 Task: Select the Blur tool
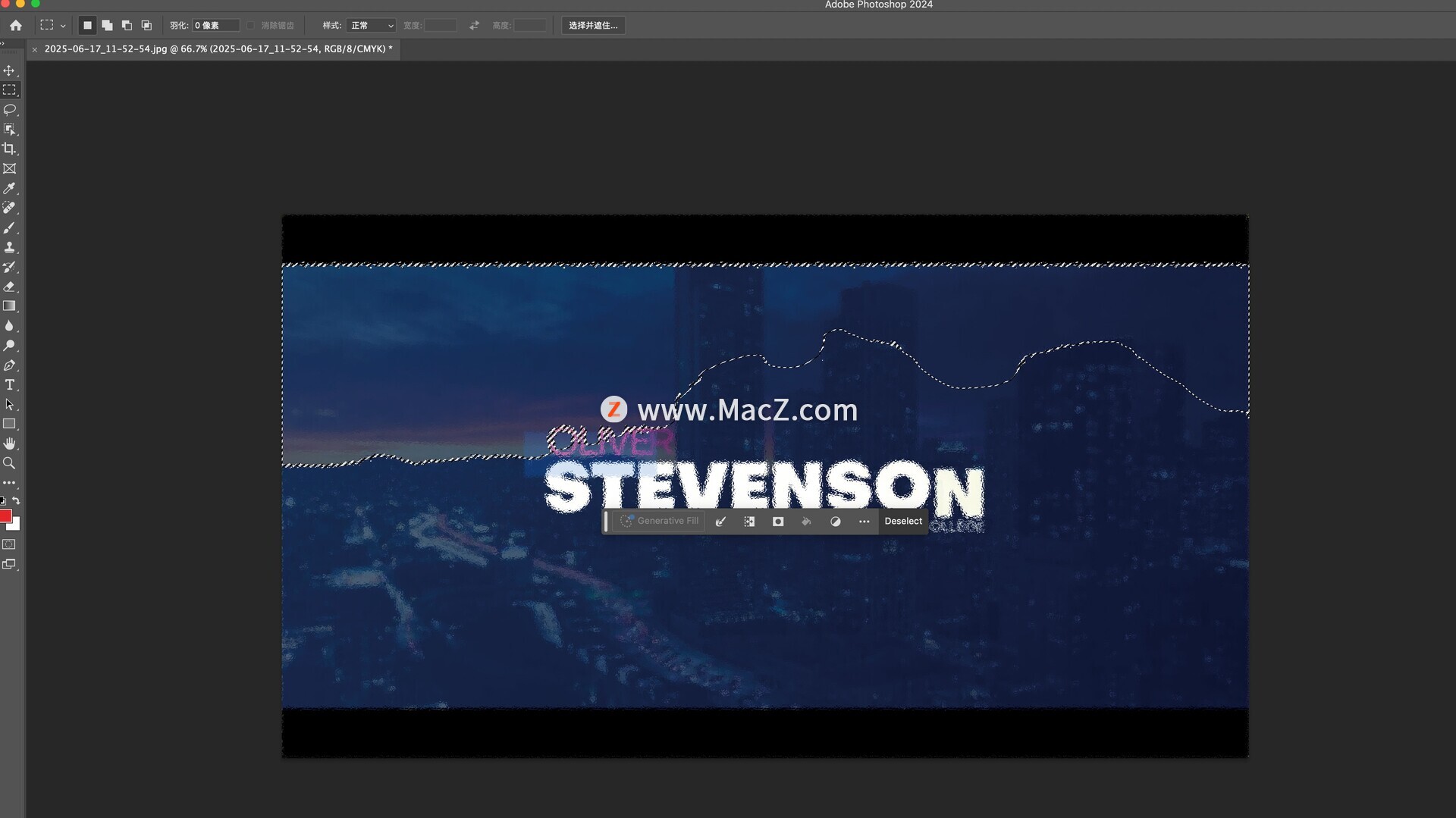click(x=9, y=326)
